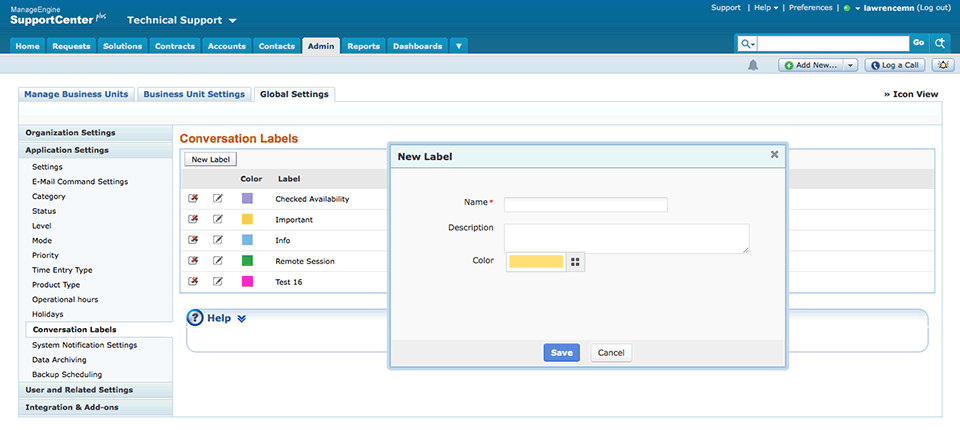This screenshot has height=430, width=960.
Task: Open Data Archiving settings
Action: click(x=59, y=360)
